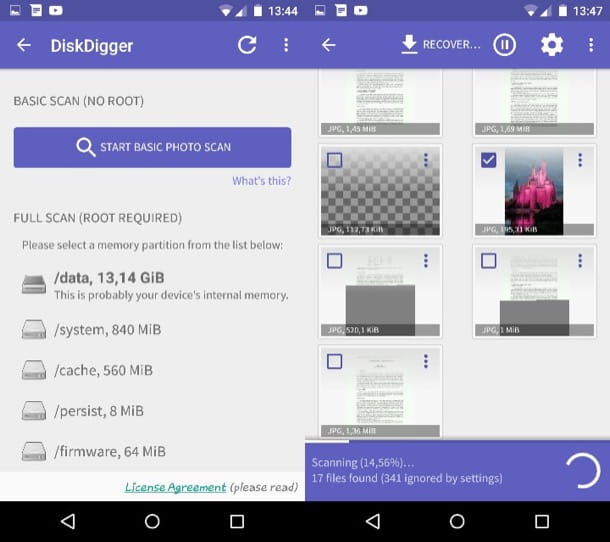Screen dimensions: 610x542
Task: Click the drive icon beside /cache
Action: coord(34,370)
